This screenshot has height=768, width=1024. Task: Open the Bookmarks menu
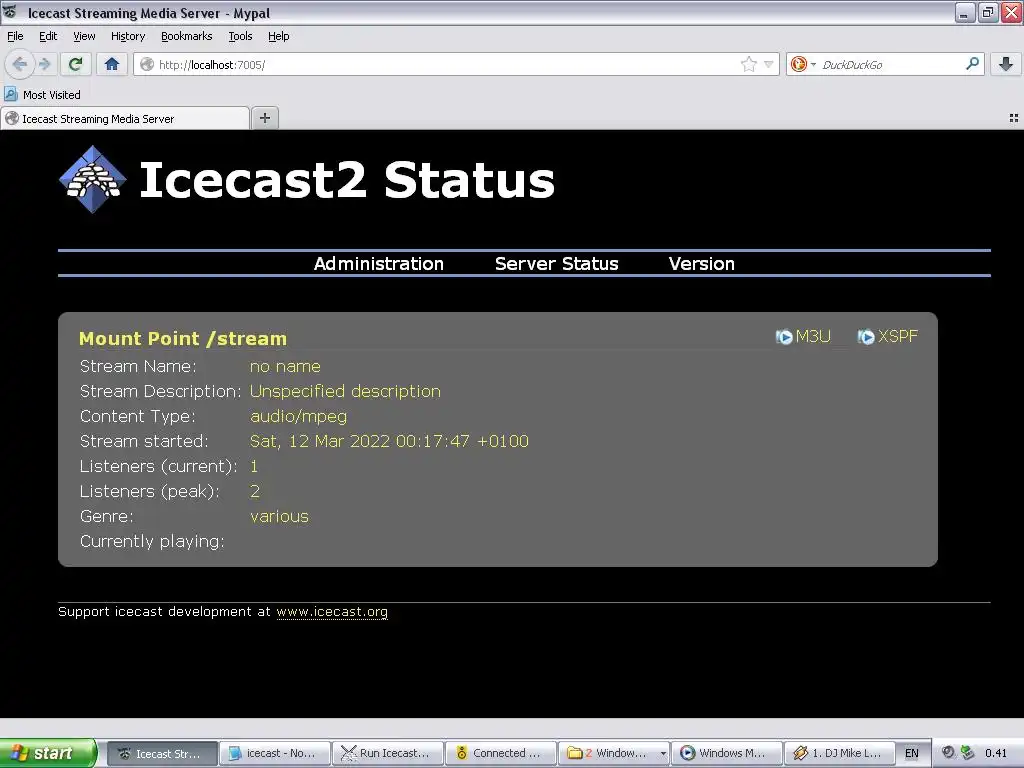[187, 36]
